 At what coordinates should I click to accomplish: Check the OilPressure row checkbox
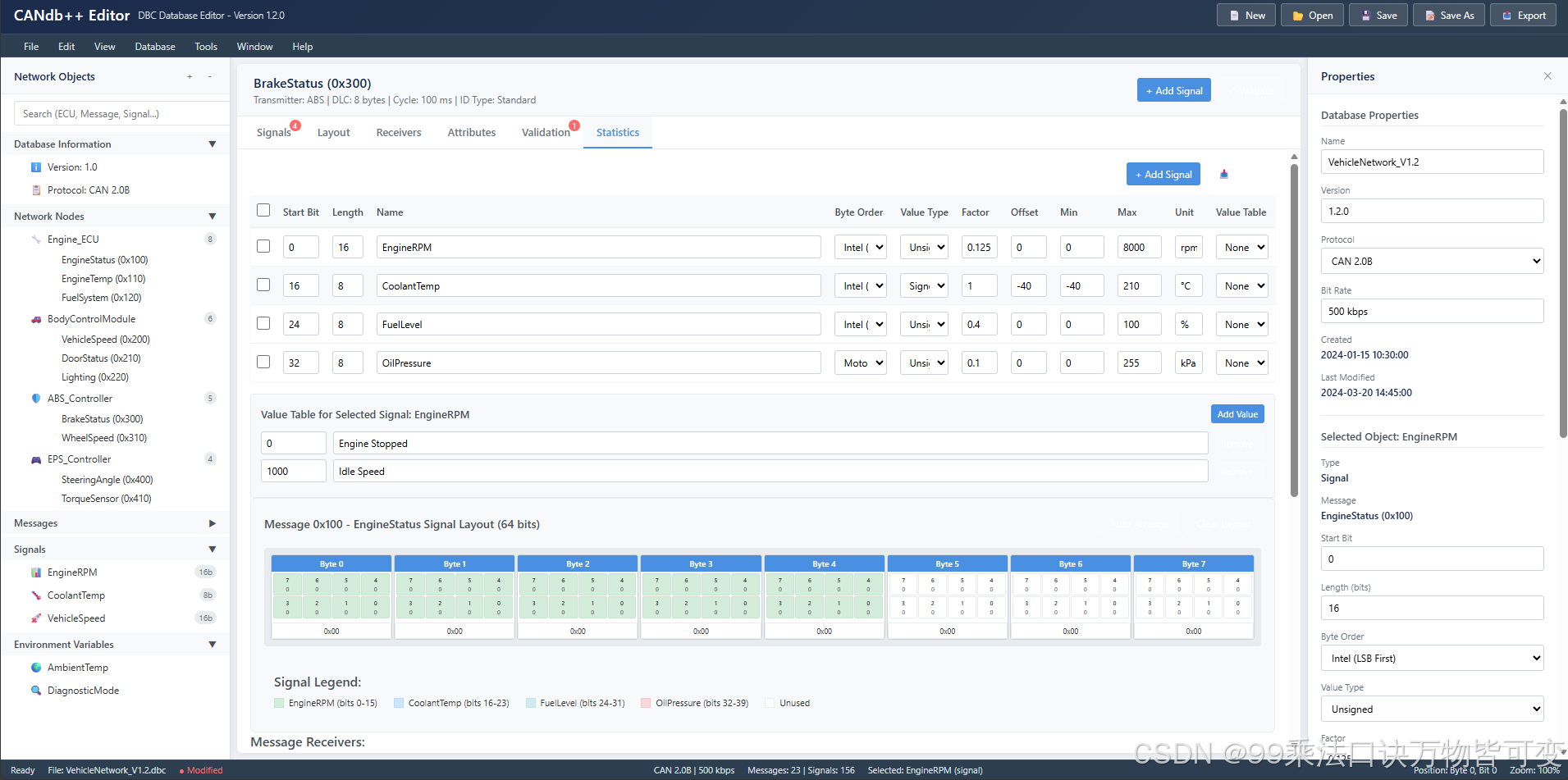263,362
